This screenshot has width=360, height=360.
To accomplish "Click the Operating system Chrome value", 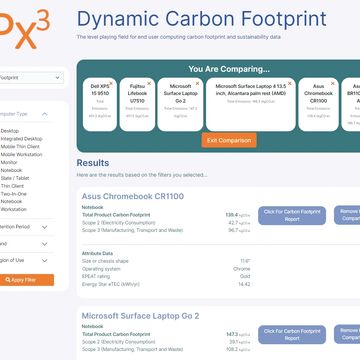I will tap(242, 269).
